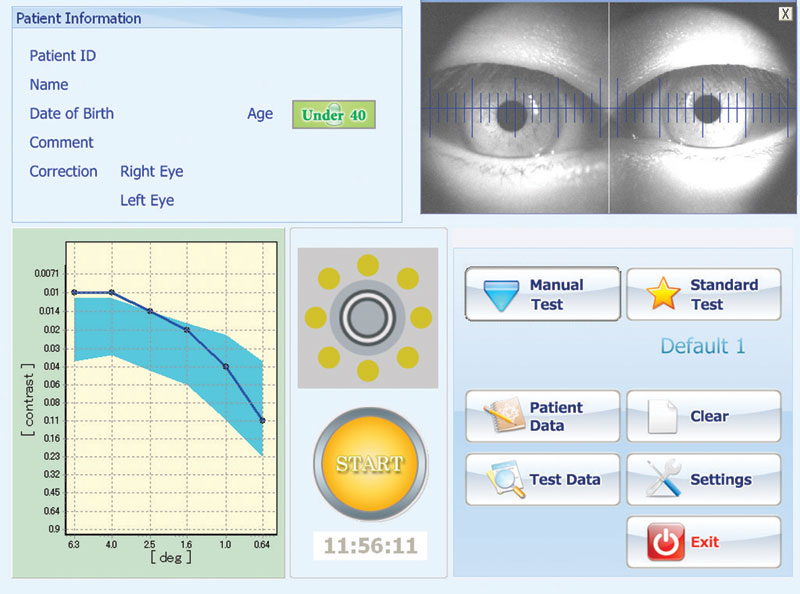Viewport: 800px width, 594px height.
Task: Open Settings via the tools icon
Action: coord(663,480)
